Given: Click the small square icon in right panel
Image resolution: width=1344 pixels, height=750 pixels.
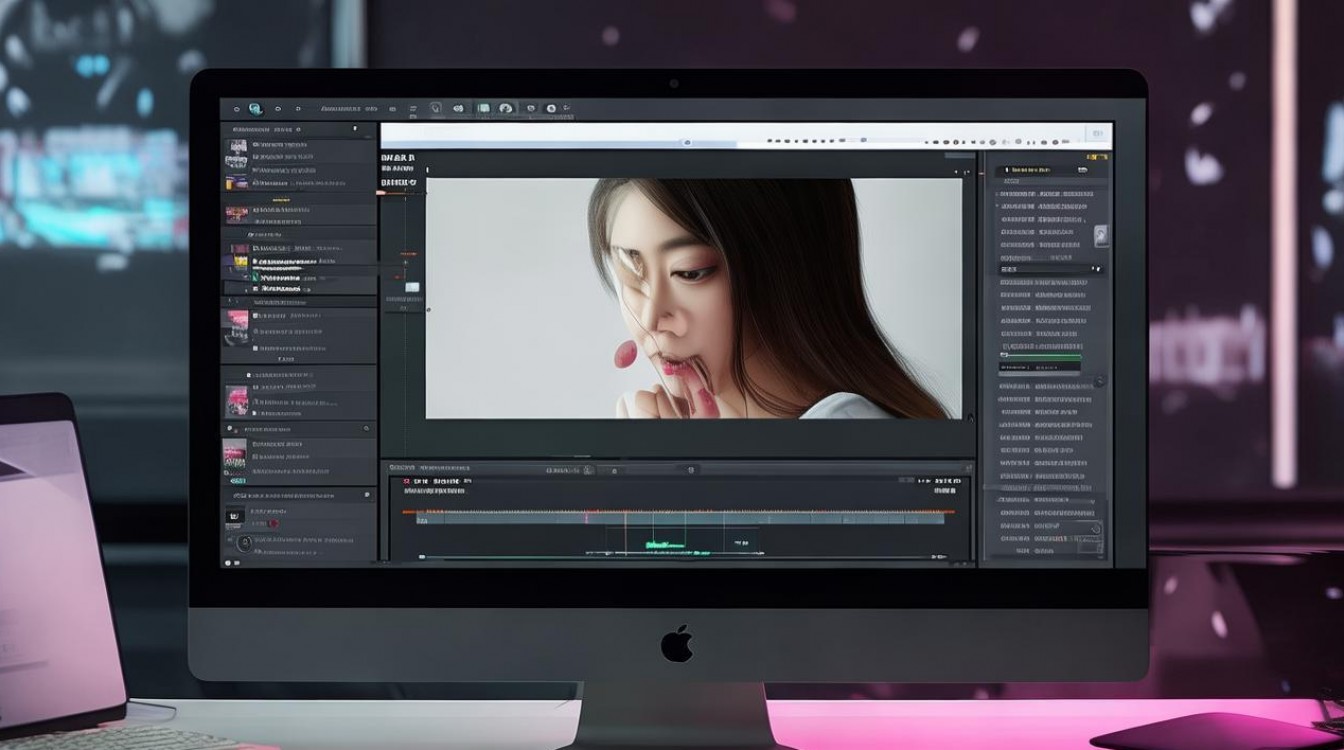Looking at the screenshot, I should 1101,236.
